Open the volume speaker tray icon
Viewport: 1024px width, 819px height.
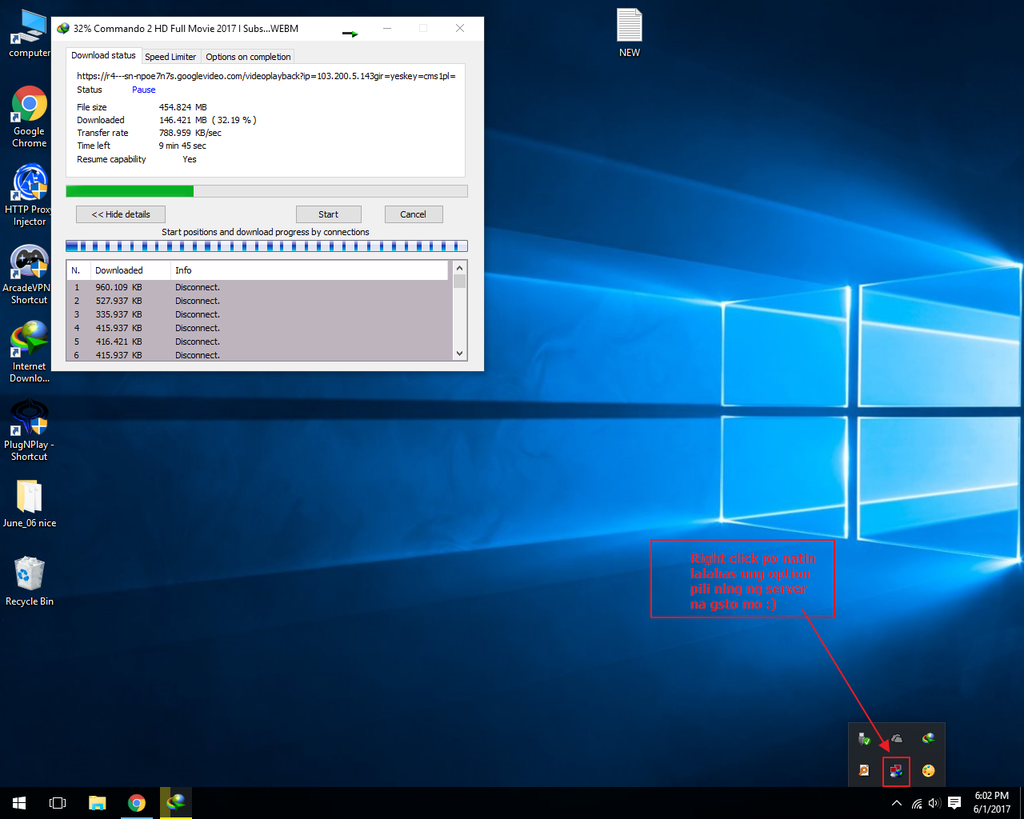click(935, 803)
